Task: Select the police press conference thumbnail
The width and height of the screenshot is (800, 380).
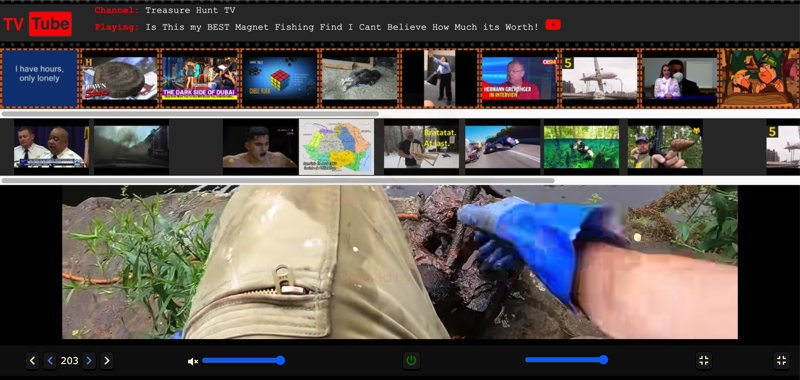Action: [52, 147]
